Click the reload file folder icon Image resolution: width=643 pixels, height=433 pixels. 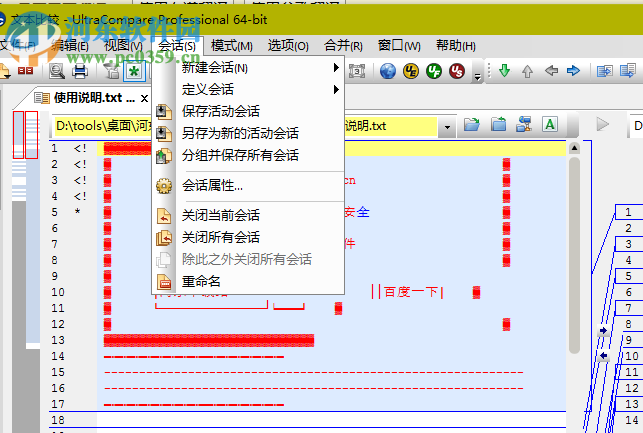pyautogui.click(x=499, y=124)
